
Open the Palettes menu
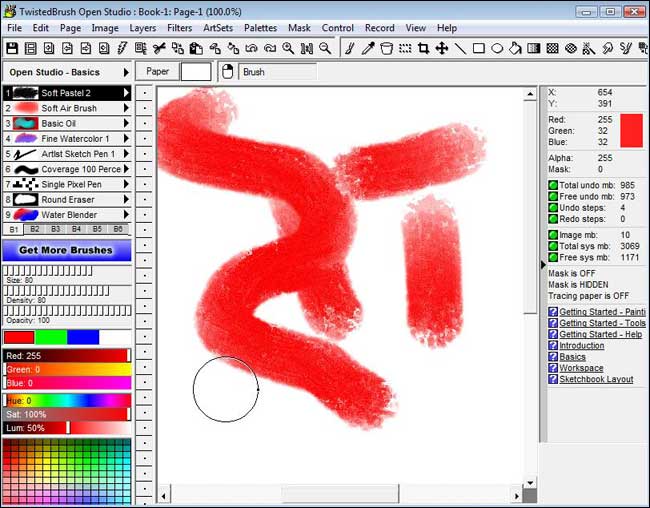pos(260,28)
